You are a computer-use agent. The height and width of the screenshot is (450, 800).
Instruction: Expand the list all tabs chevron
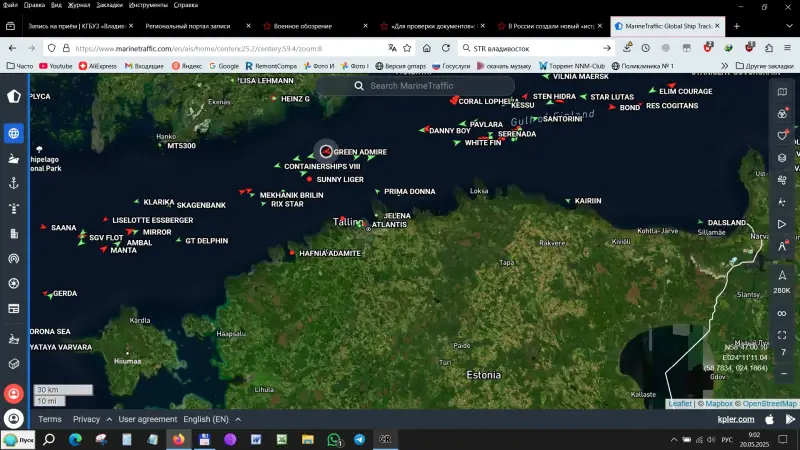[789, 26]
